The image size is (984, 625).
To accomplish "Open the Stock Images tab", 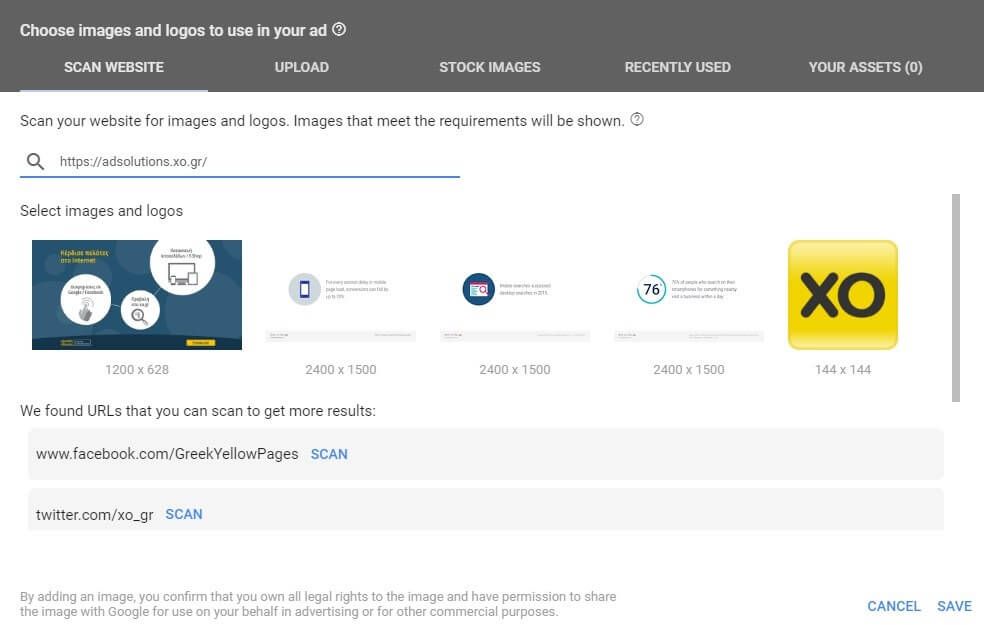I will tap(489, 67).
